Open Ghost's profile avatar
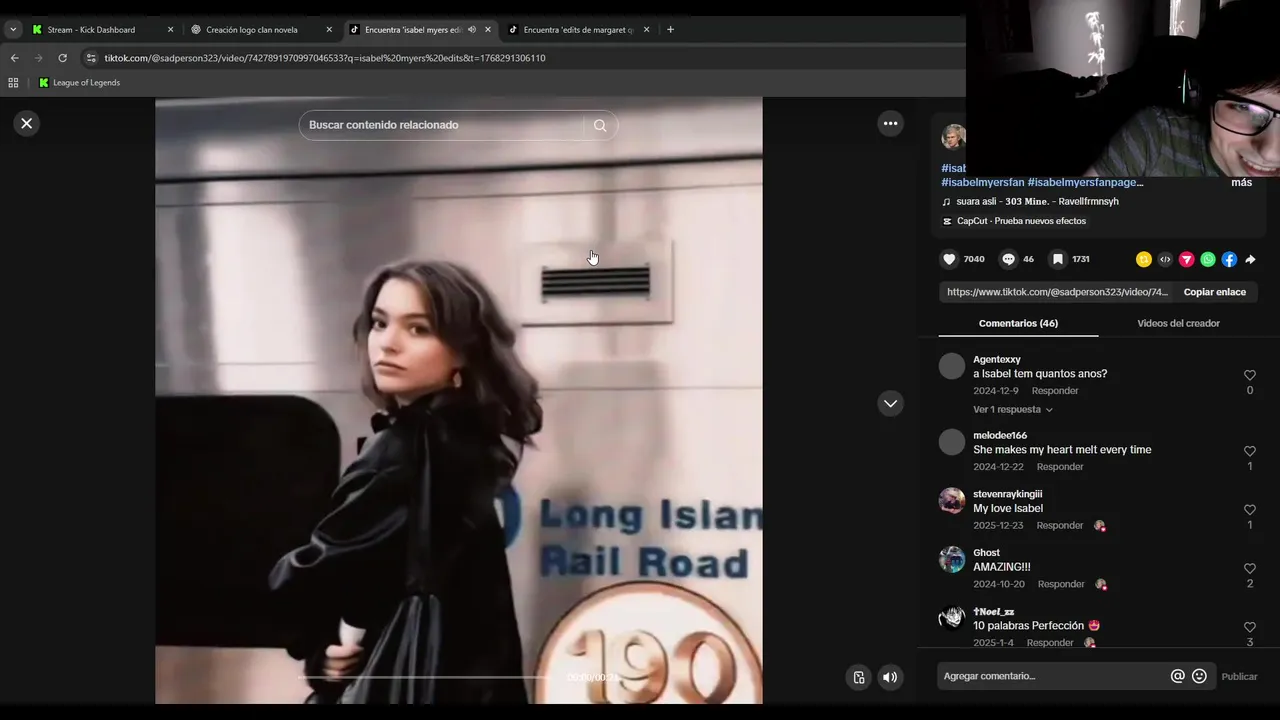 click(x=952, y=559)
